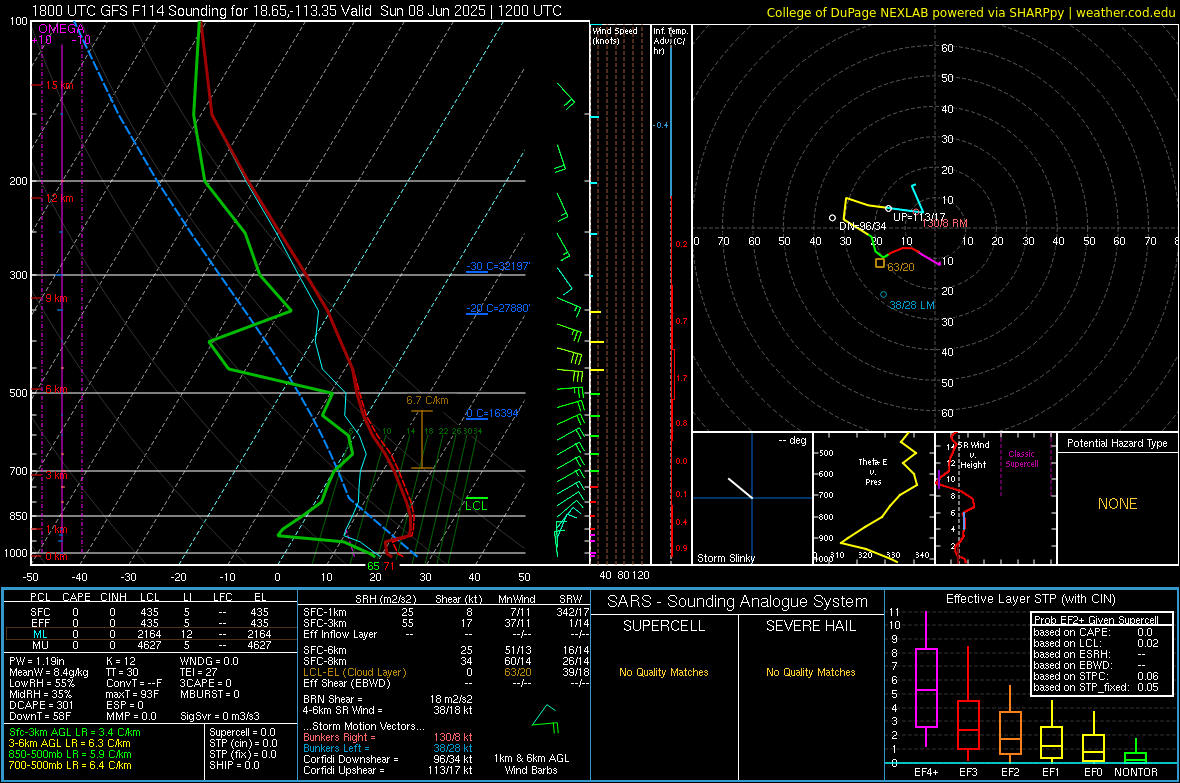
Task: Select the 9 km height marker
Action: (x=56, y=298)
